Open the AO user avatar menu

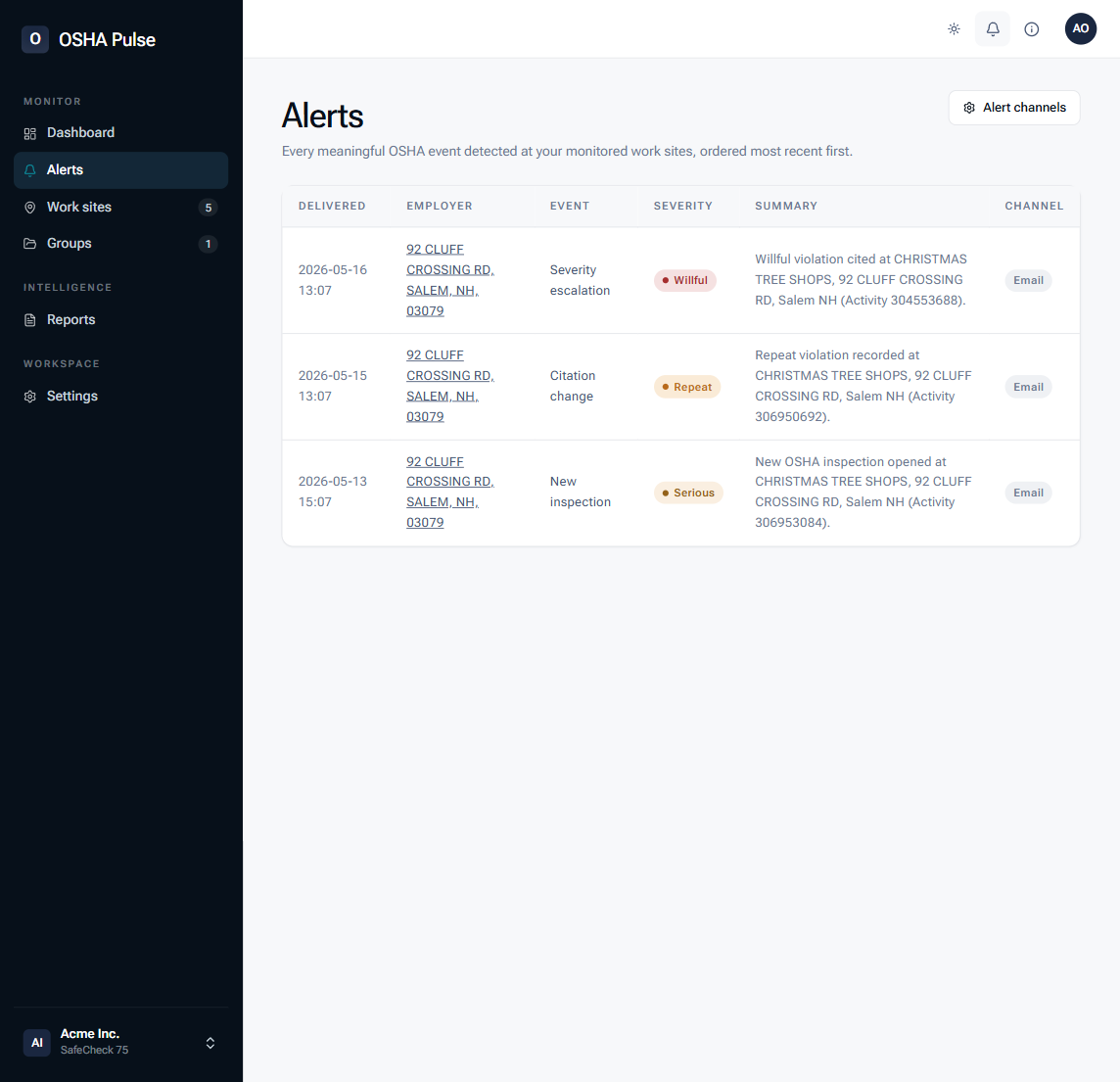[x=1080, y=28]
